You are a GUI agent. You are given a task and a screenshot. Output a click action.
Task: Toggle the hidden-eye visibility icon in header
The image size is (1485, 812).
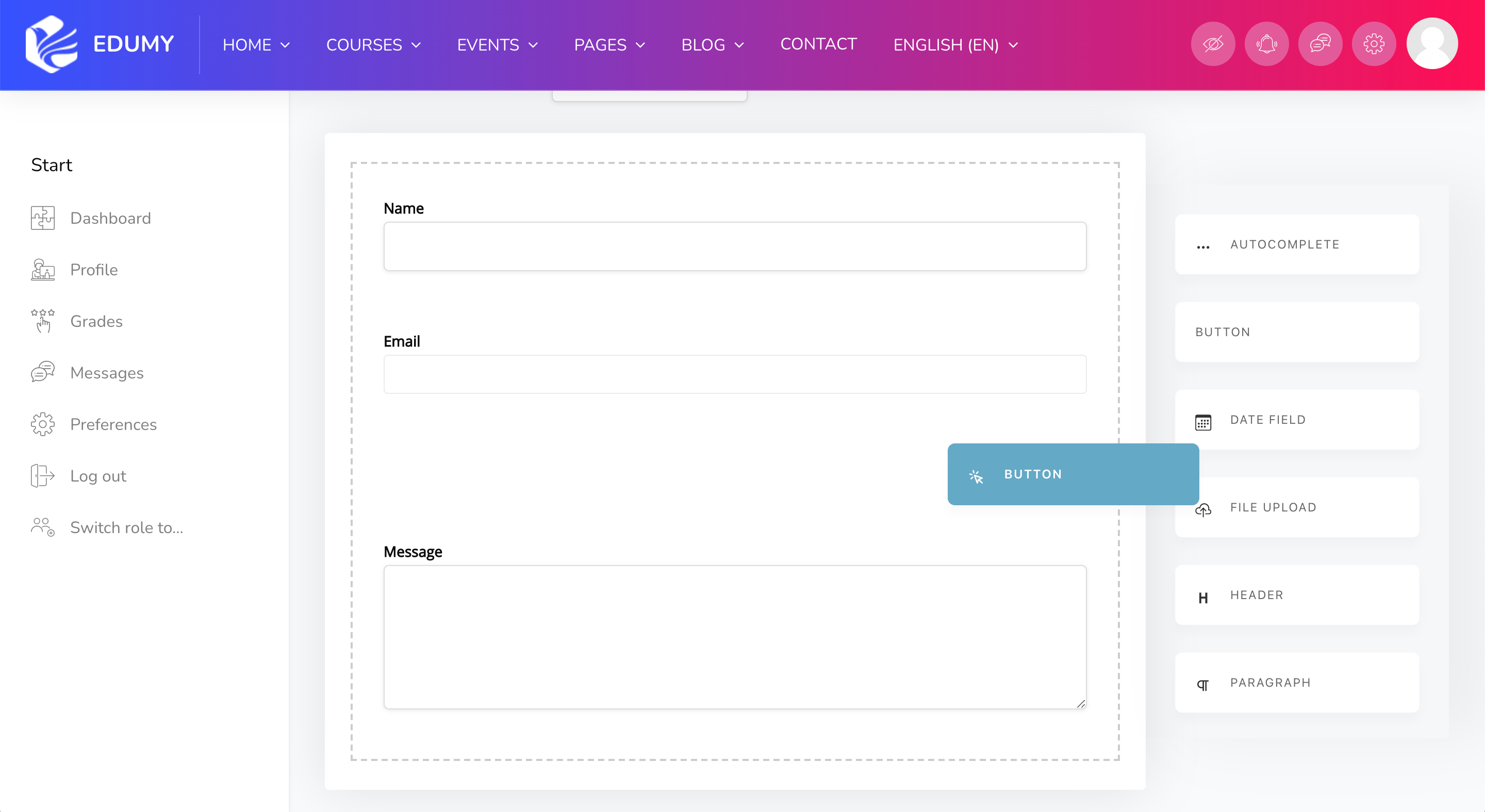point(1213,44)
